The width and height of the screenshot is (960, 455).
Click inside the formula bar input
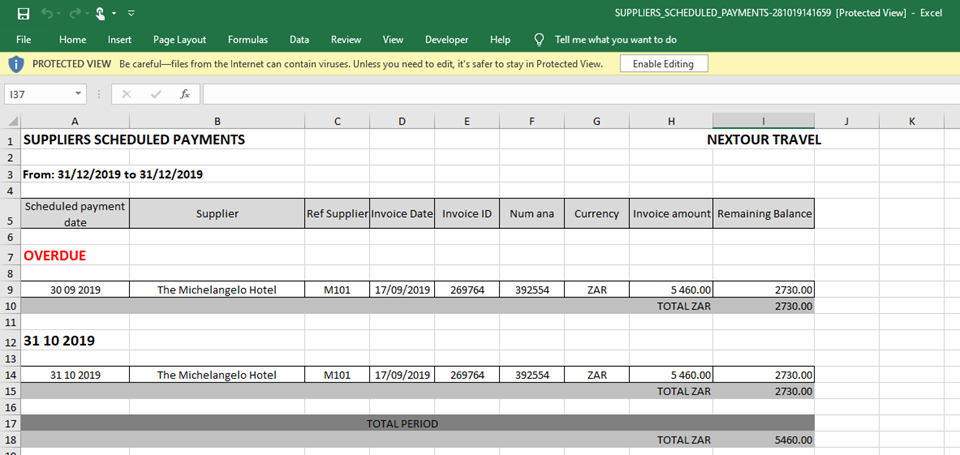pos(581,94)
